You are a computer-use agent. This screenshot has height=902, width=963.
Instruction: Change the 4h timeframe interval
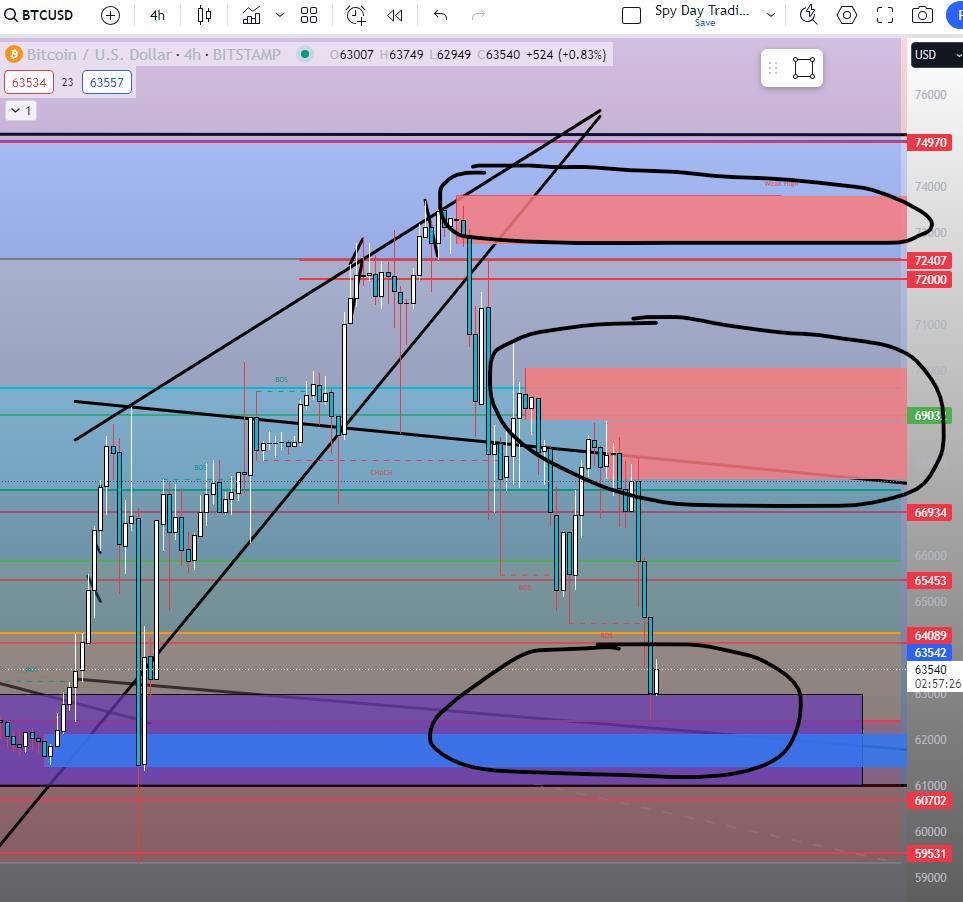click(x=158, y=15)
